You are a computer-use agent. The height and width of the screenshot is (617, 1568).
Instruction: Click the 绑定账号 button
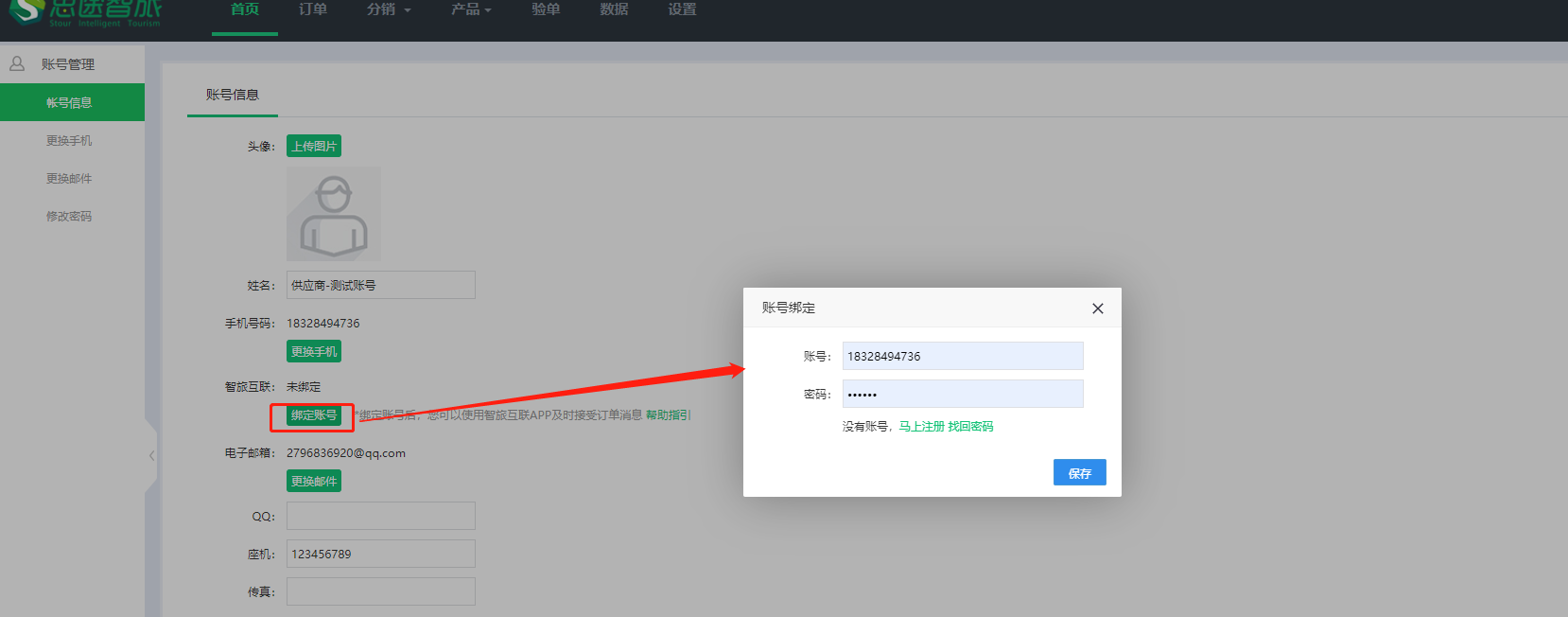coord(313,415)
